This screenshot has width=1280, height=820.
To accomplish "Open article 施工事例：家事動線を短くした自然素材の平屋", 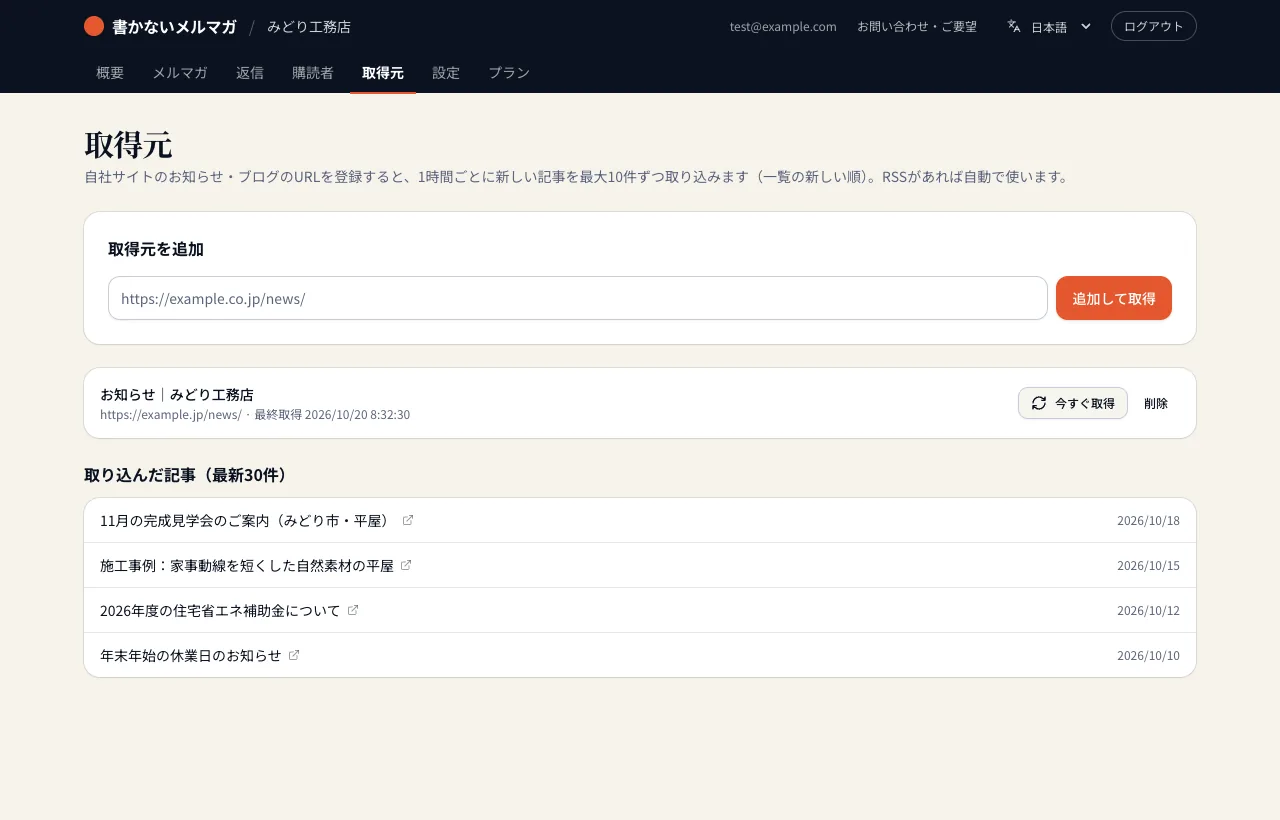I will 247,565.
